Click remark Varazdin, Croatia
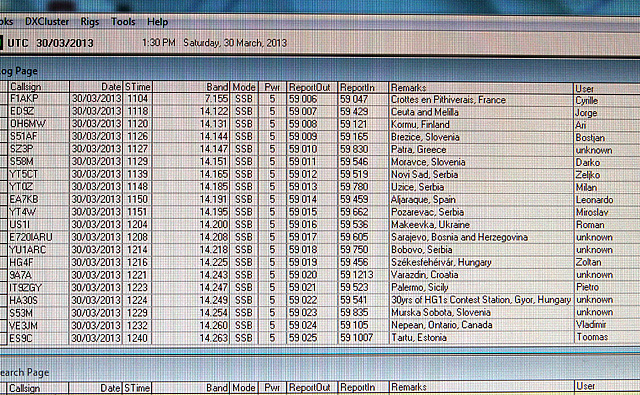640x395 pixels. tap(424, 275)
